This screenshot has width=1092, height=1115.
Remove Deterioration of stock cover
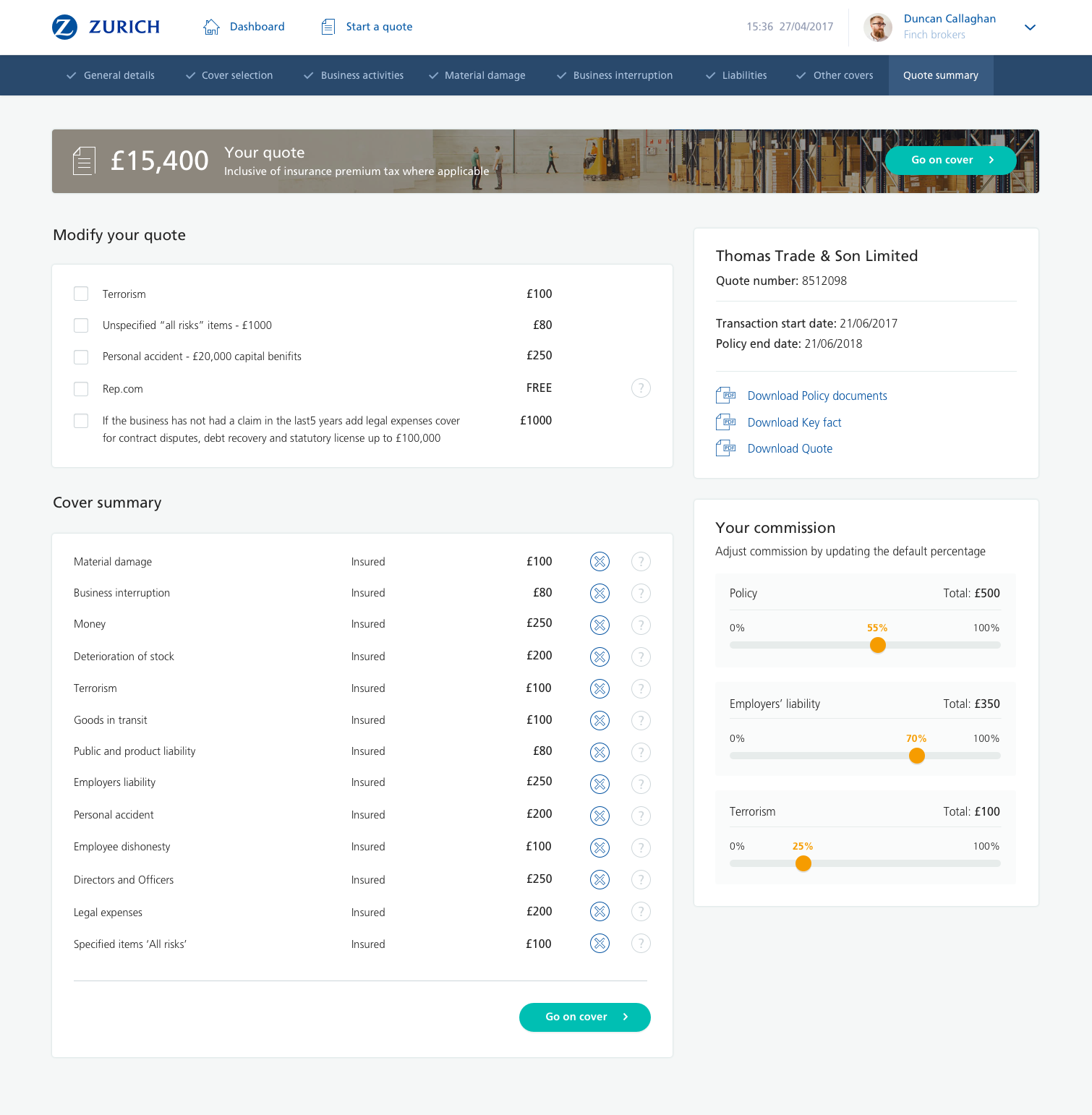(x=600, y=657)
